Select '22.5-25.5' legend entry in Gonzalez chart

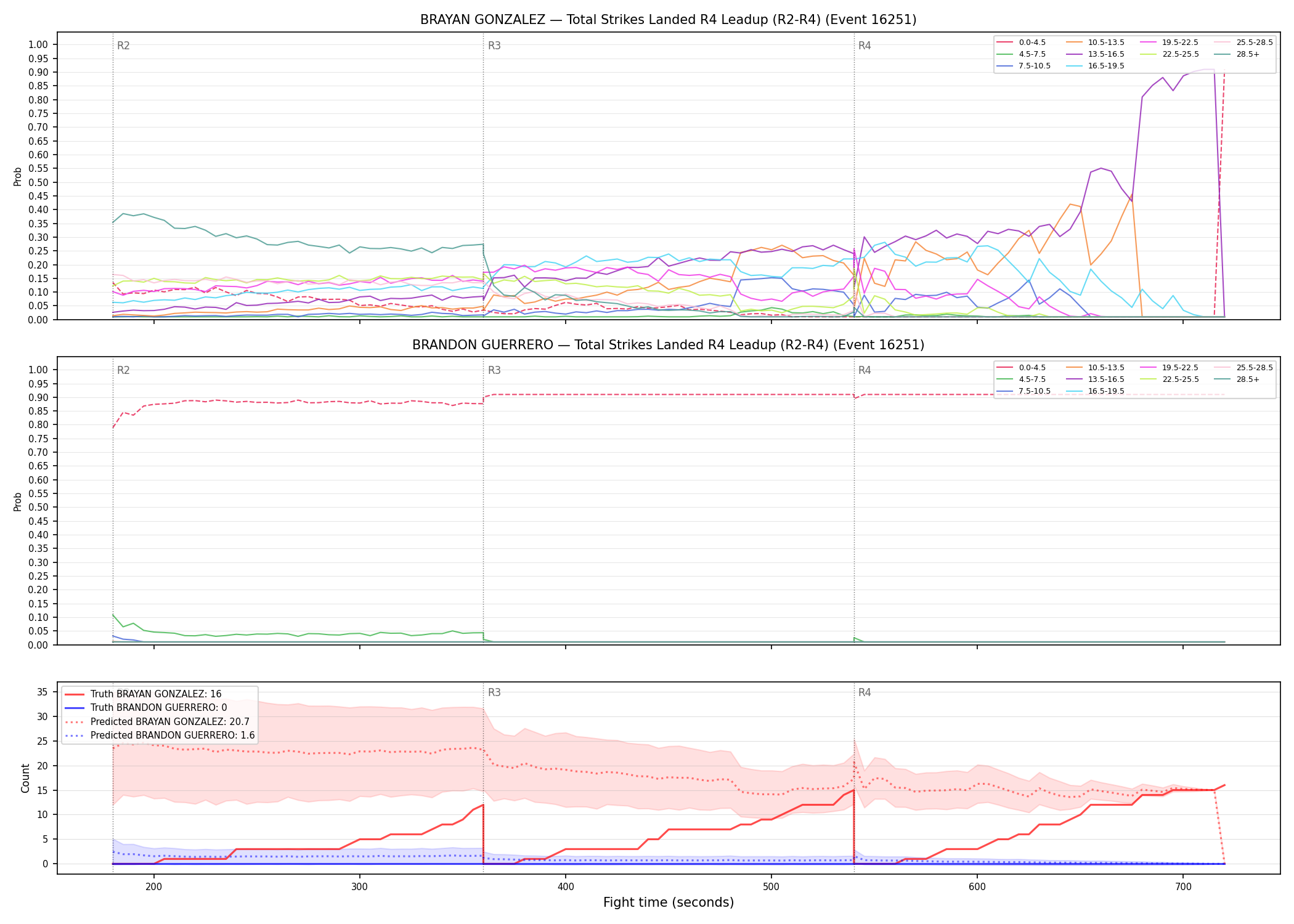coord(1170,54)
